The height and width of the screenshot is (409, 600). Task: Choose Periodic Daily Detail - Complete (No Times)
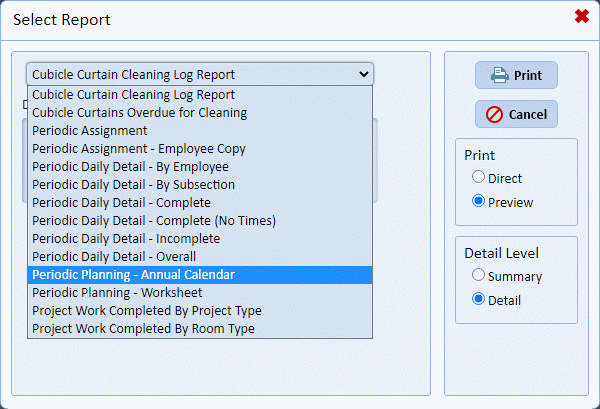(154, 221)
